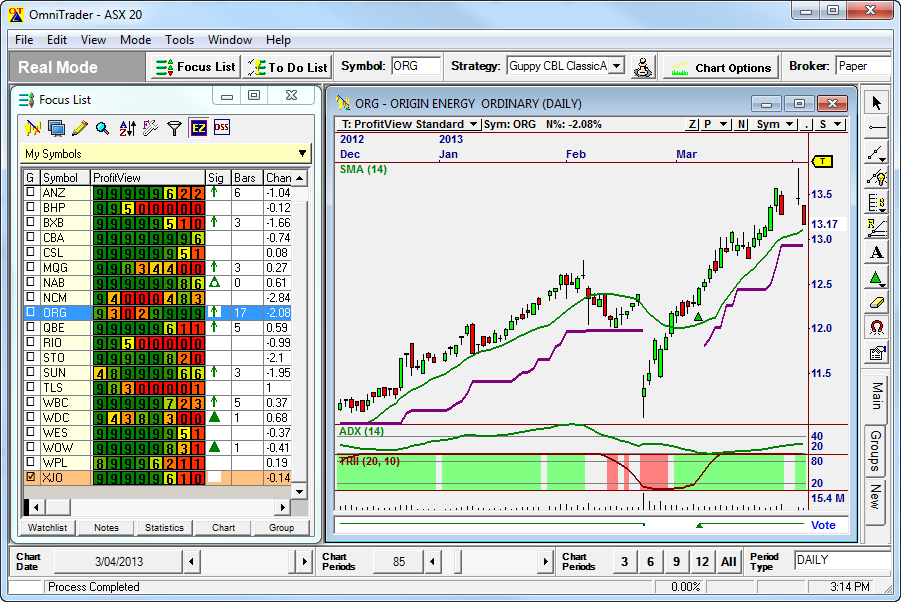The image size is (901, 602).
Task: Open the My Symbols list dropdown
Action: click(302, 153)
